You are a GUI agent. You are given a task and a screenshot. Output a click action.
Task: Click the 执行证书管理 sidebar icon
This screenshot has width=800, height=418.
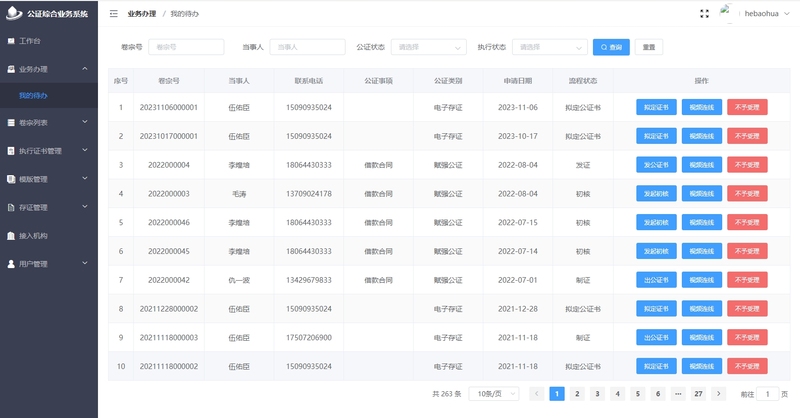pyautogui.click(x=11, y=151)
